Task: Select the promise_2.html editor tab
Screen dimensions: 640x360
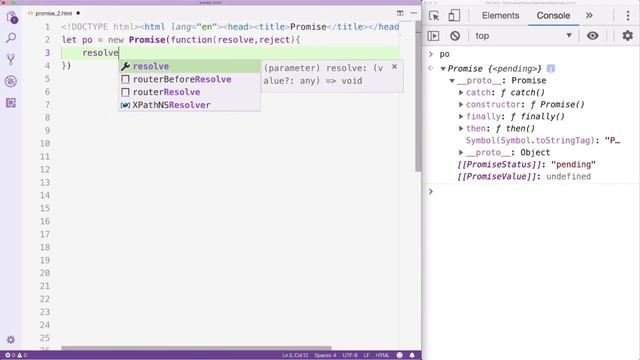Action: coord(53,13)
